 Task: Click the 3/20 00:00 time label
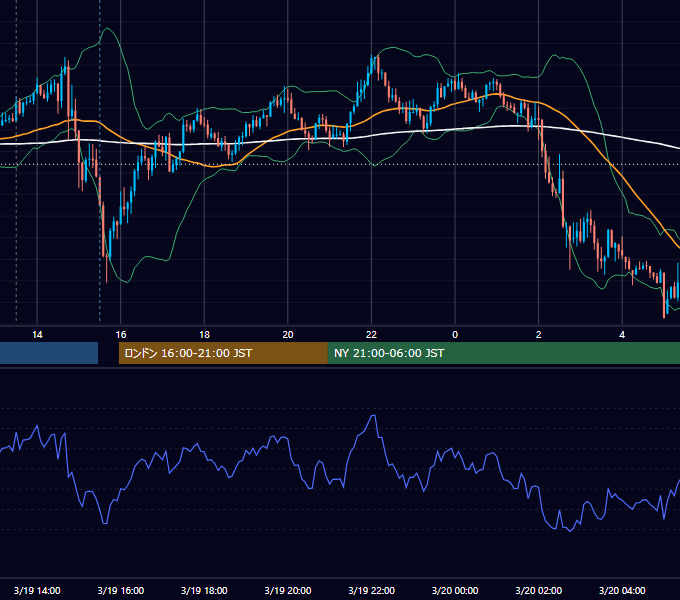[455, 590]
